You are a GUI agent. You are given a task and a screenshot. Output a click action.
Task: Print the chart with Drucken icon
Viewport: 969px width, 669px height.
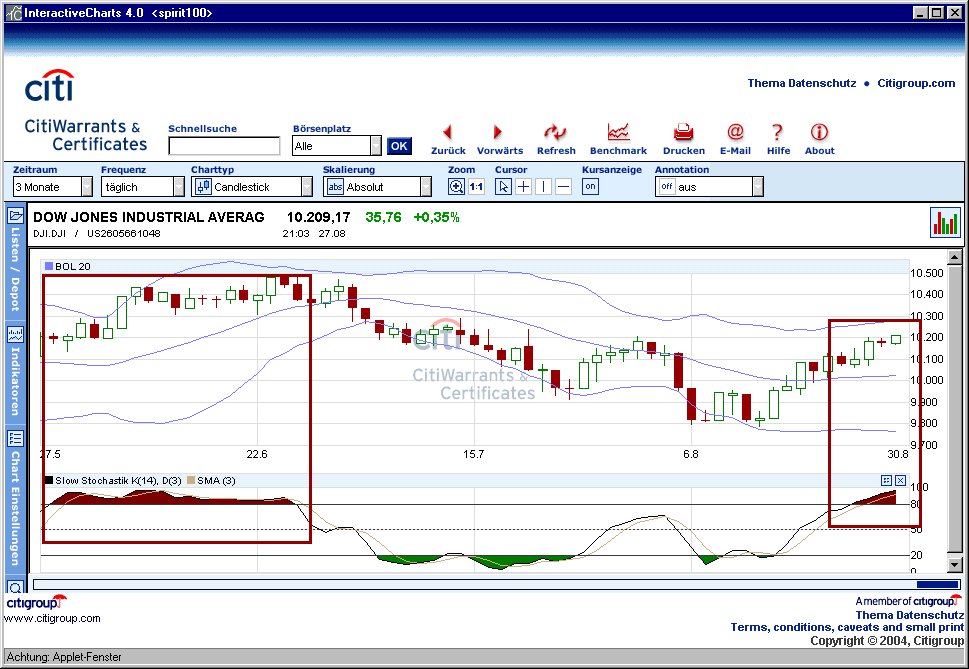pyautogui.click(x=683, y=132)
